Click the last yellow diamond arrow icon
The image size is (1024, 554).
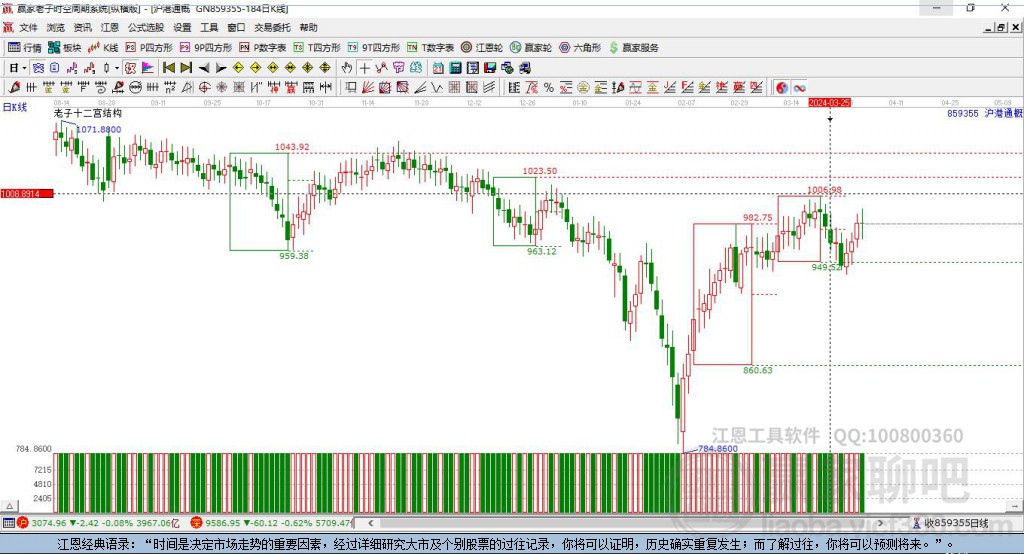(x=325, y=68)
